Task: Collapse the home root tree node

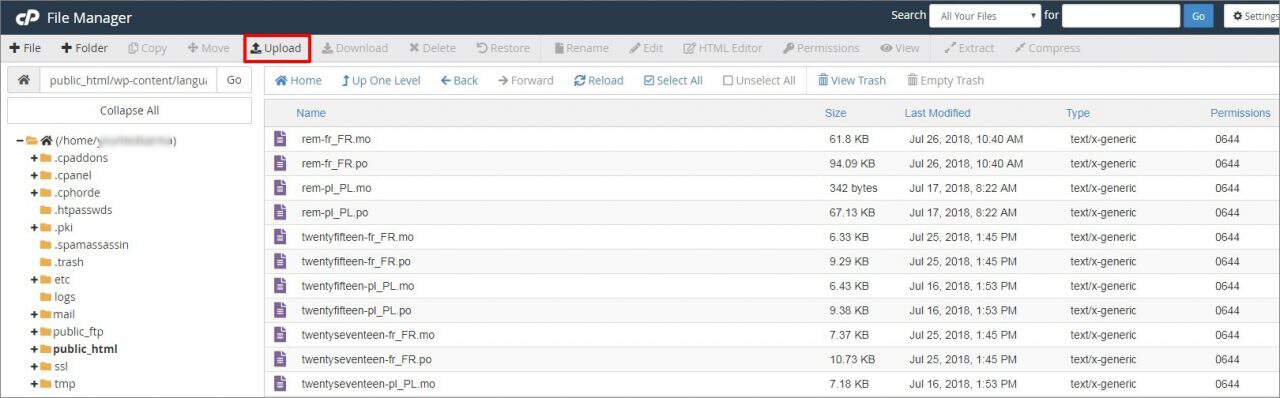Action: (20, 141)
